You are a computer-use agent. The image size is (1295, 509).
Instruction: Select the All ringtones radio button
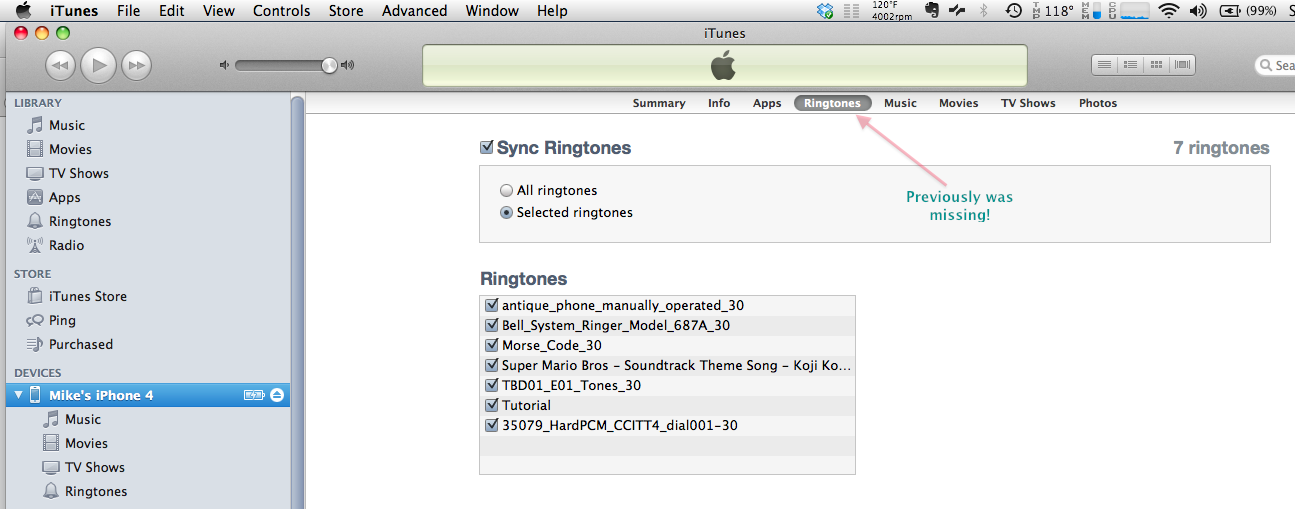pyautogui.click(x=506, y=190)
